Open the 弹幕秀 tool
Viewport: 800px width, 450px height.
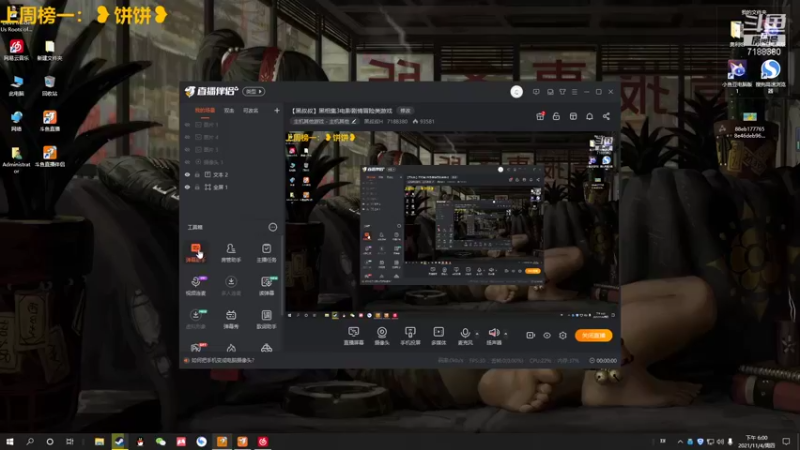(x=231, y=319)
